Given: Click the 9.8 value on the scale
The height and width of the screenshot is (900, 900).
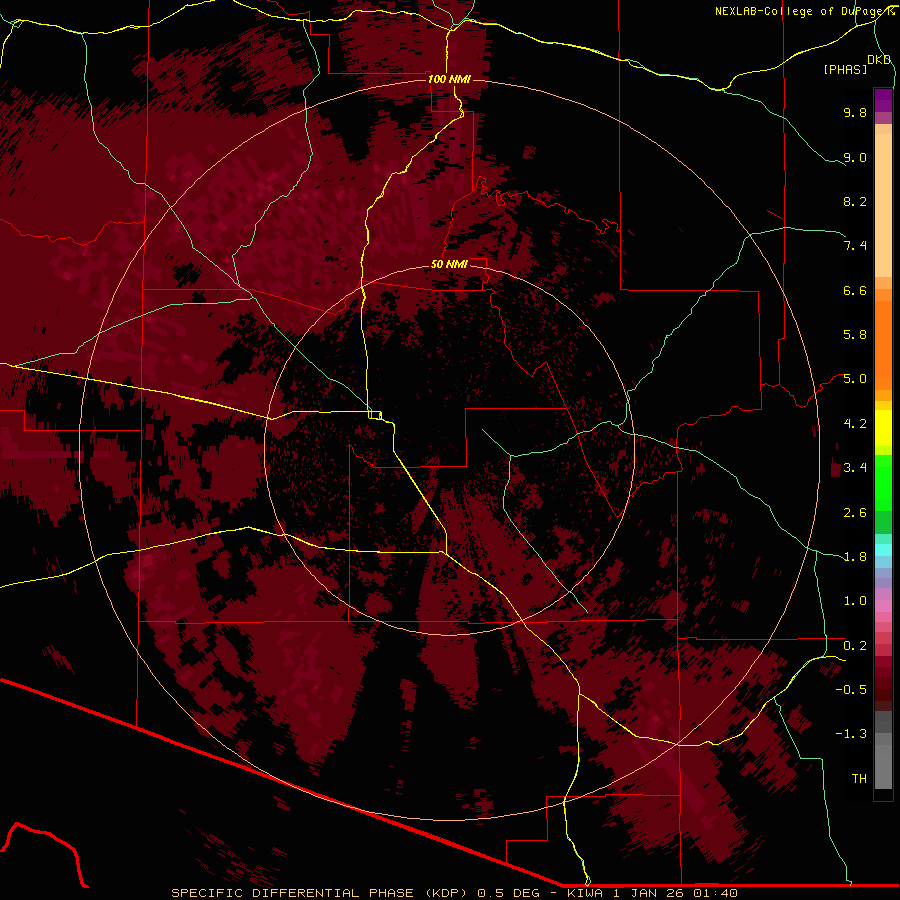Looking at the screenshot, I should tap(855, 112).
